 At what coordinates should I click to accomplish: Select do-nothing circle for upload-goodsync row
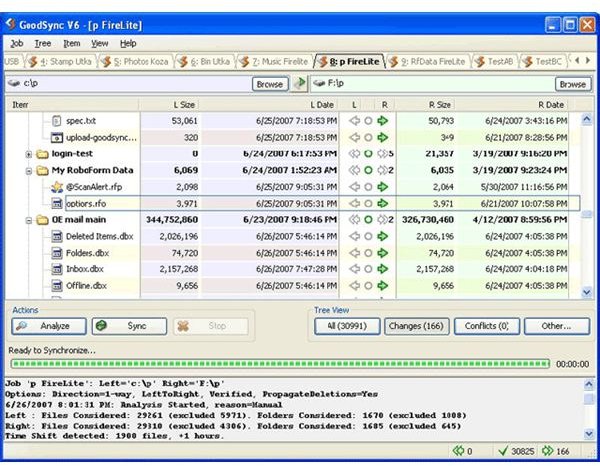pyautogui.click(x=368, y=137)
